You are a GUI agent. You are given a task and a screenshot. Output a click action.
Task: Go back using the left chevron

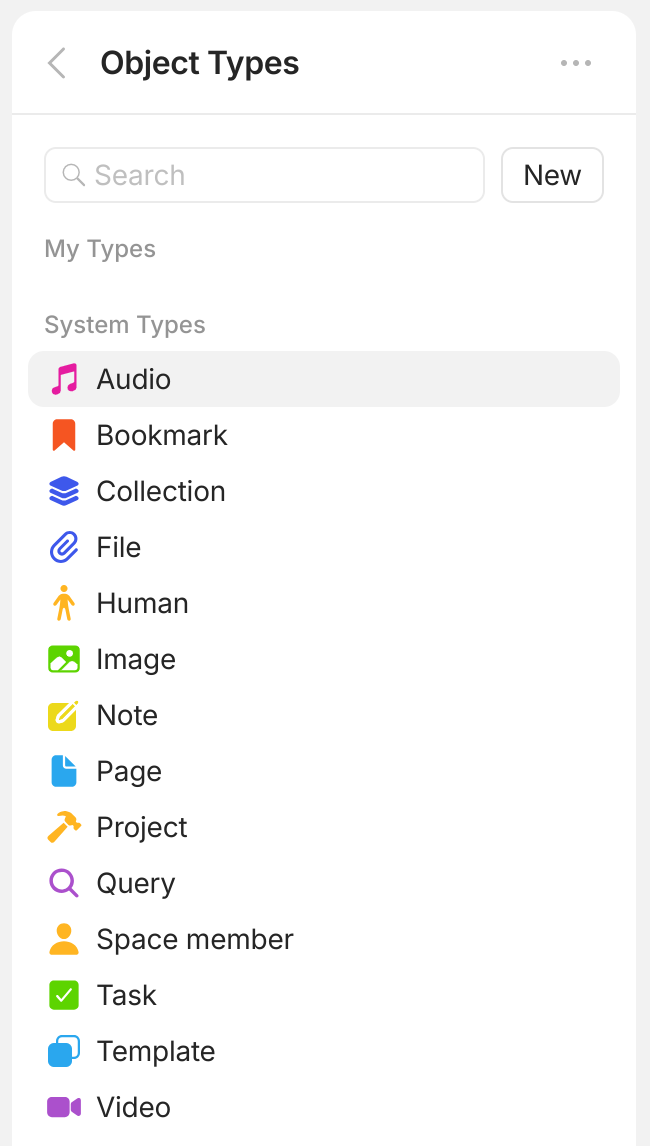57,63
